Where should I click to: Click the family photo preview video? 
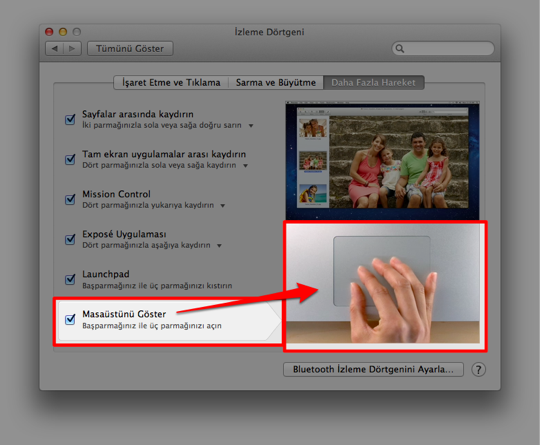click(382, 161)
